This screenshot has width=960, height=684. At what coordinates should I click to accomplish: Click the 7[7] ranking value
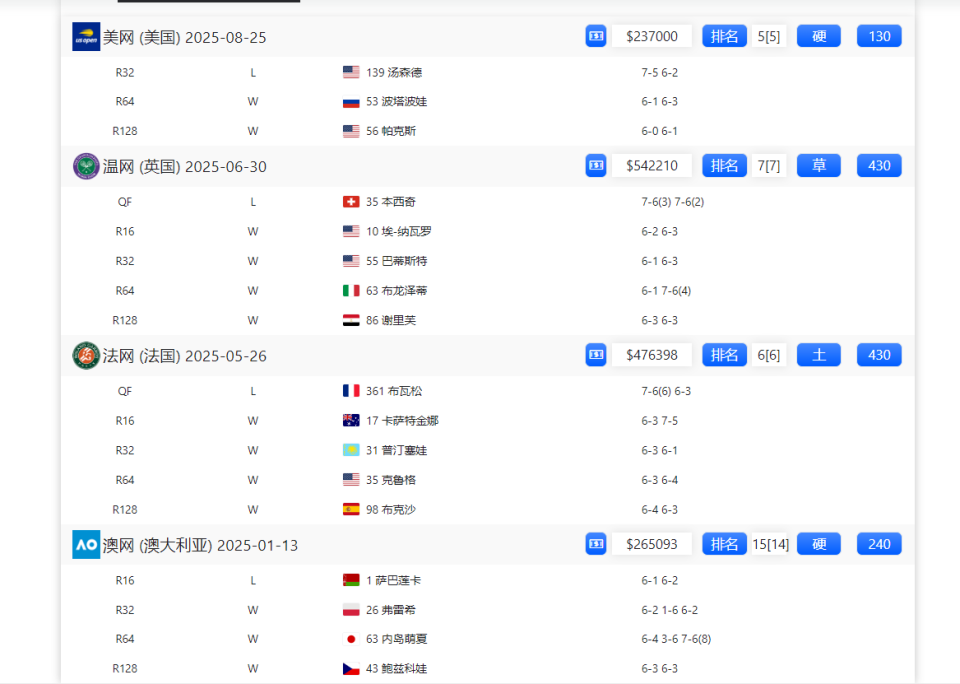[x=769, y=165]
